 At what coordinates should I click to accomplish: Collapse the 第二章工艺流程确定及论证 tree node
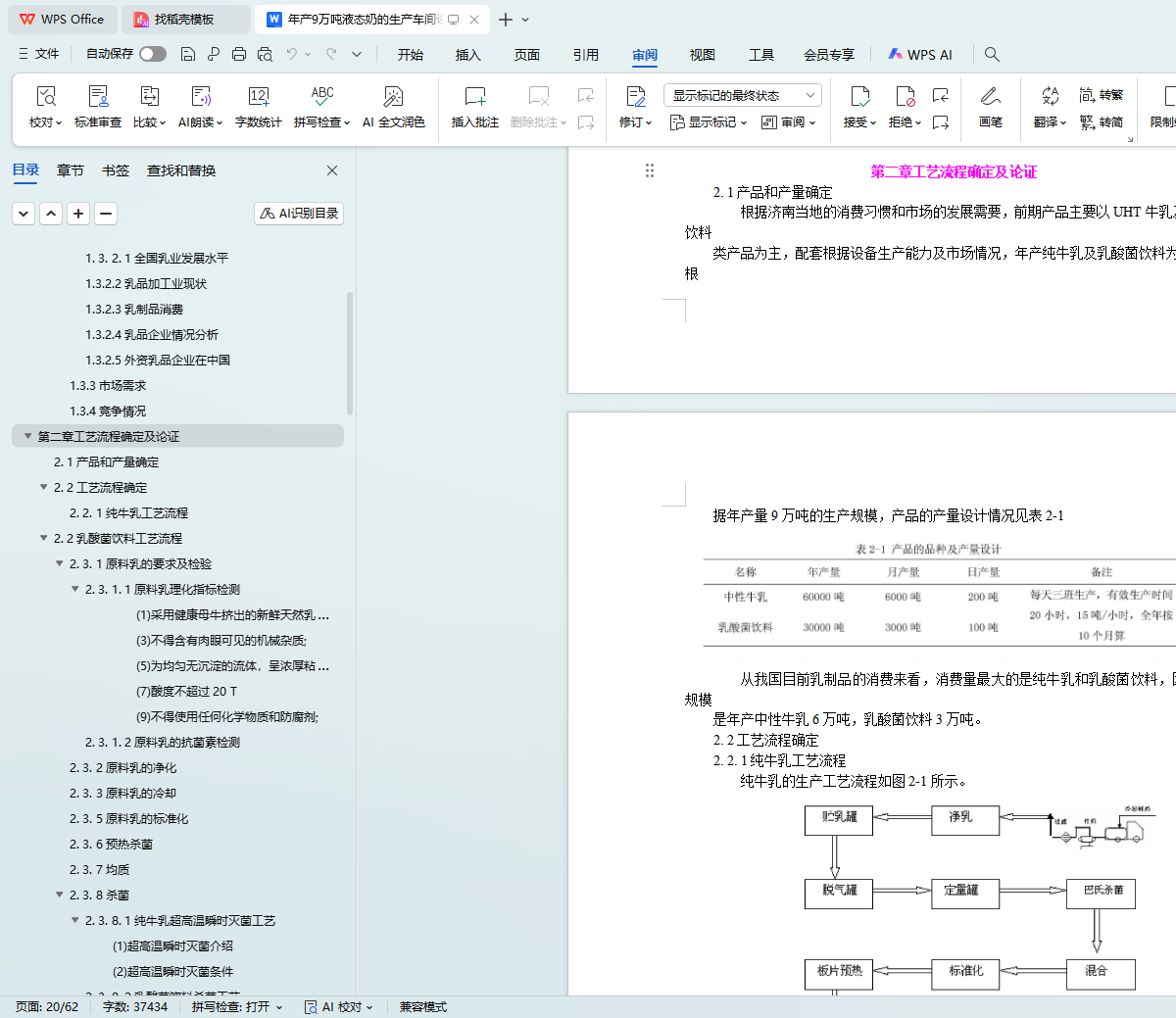[27, 436]
